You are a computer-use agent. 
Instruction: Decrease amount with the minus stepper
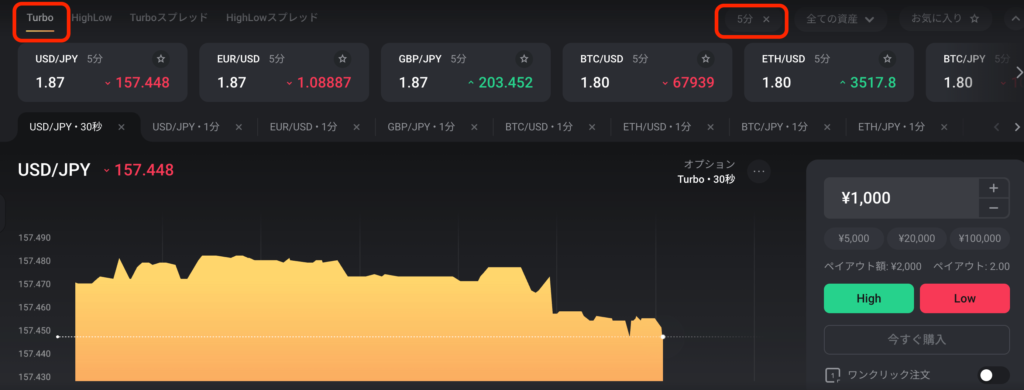[994, 208]
